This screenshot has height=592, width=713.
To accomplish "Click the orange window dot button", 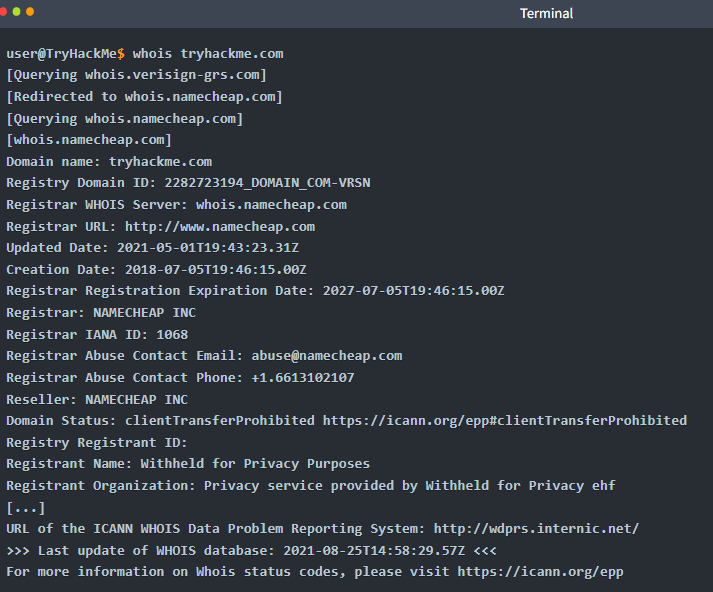I will [x=30, y=12].
